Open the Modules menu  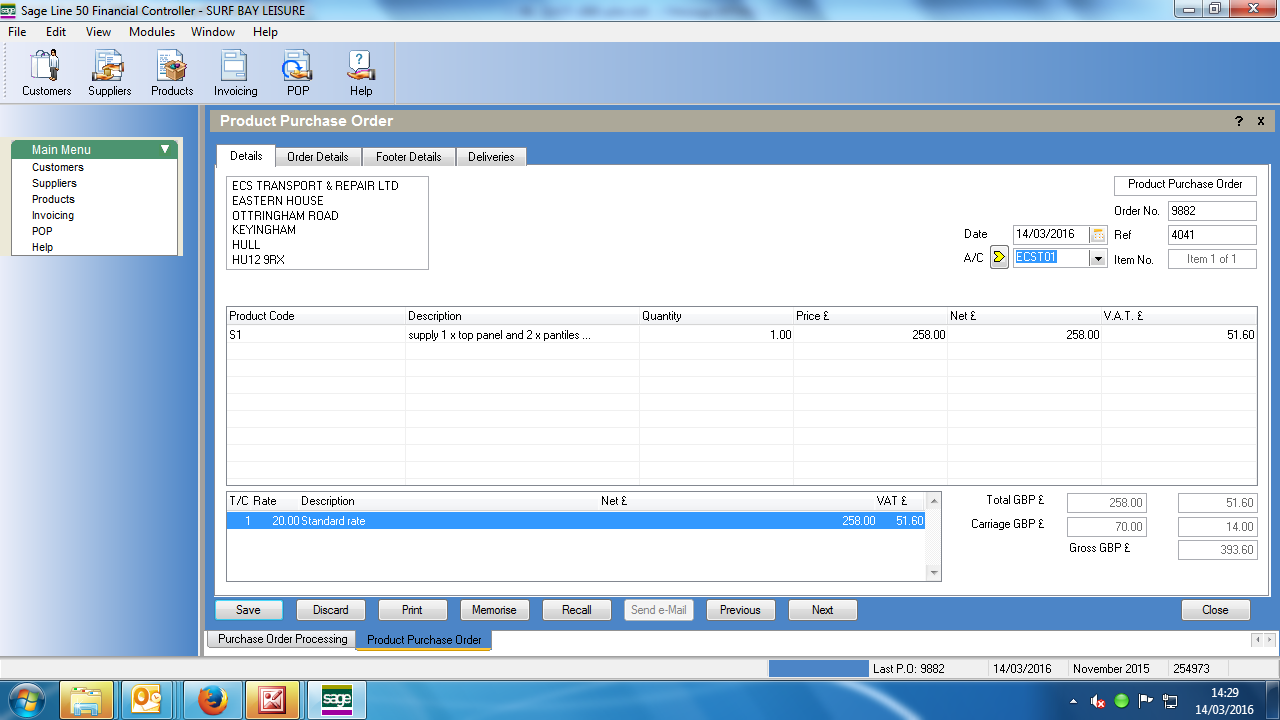tap(152, 32)
